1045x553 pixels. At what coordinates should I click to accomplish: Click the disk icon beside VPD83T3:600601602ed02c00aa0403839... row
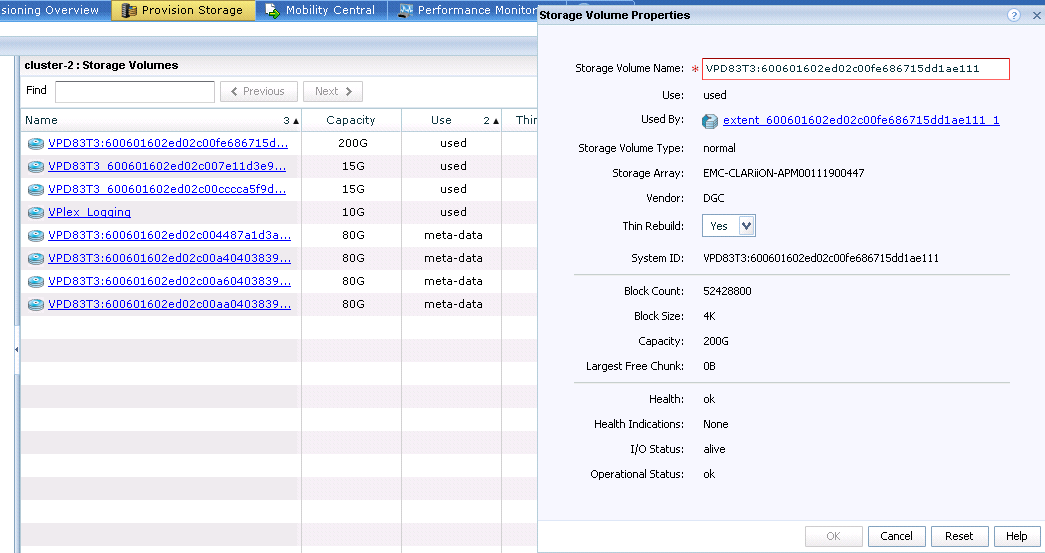[x=36, y=304]
